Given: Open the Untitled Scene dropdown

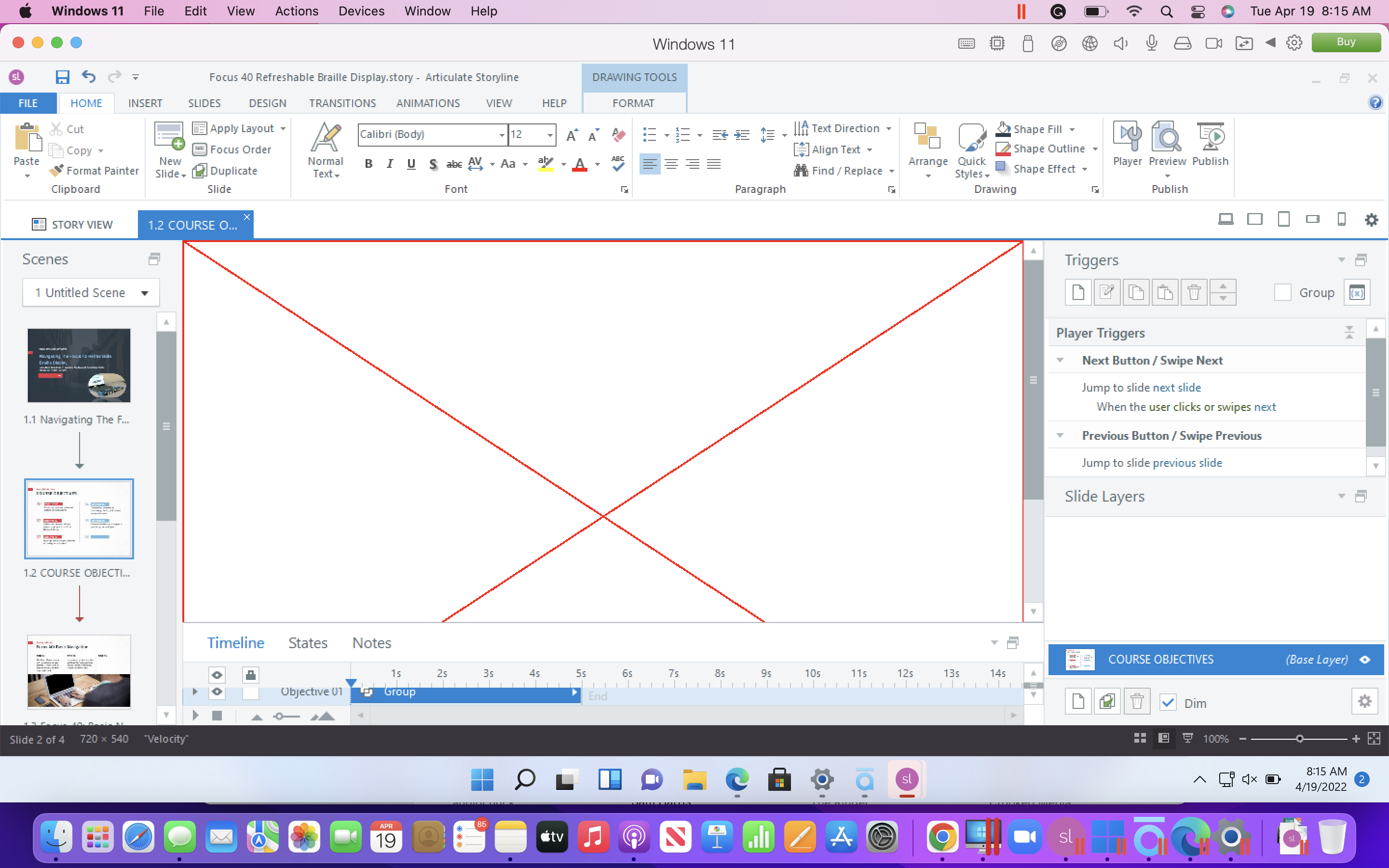Looking at the screenshot, I should pos(145,293).
